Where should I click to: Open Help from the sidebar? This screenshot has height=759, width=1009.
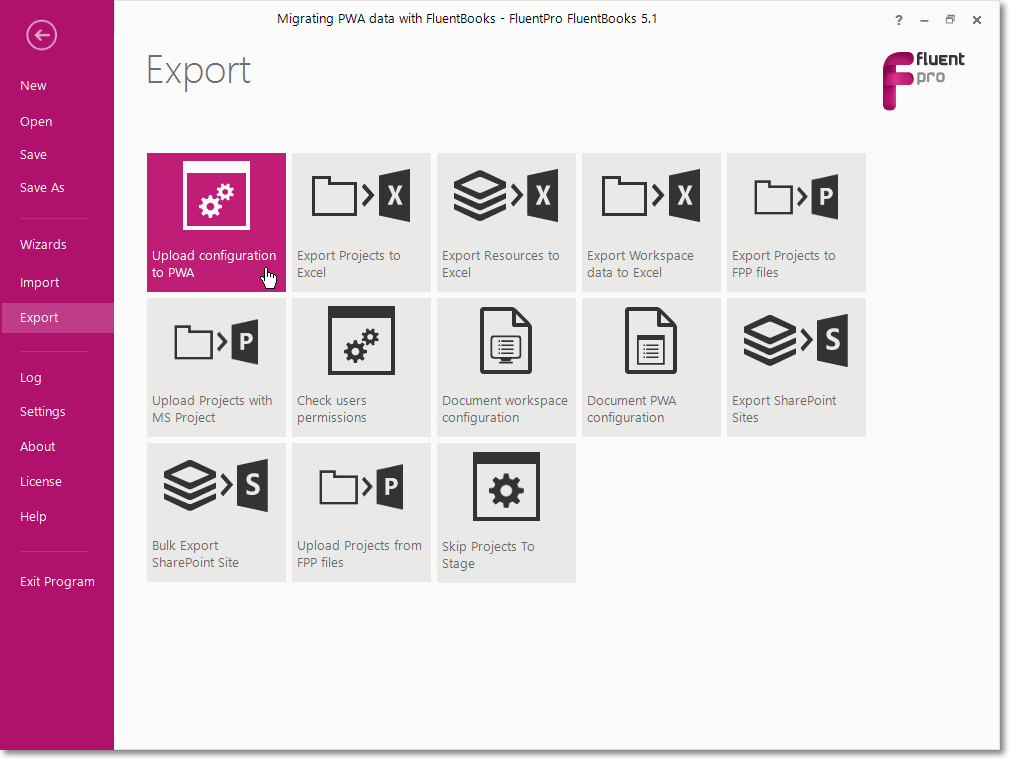point(33,516)
